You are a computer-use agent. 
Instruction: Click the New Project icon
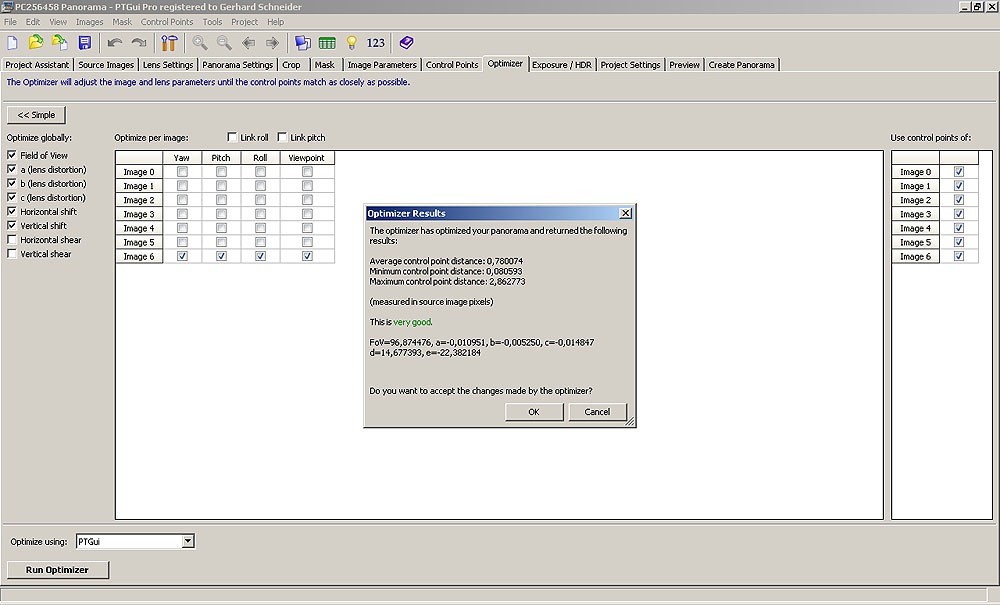tap(12, 43)
